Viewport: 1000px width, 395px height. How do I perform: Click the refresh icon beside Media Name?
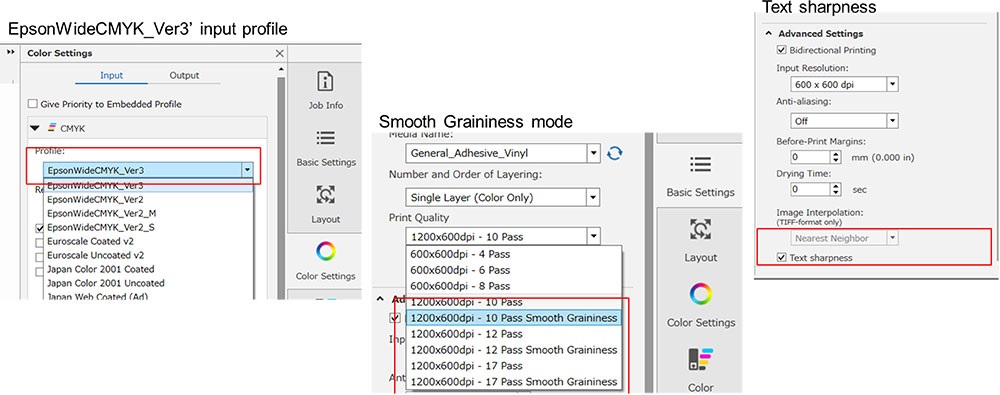click(614, 153)
